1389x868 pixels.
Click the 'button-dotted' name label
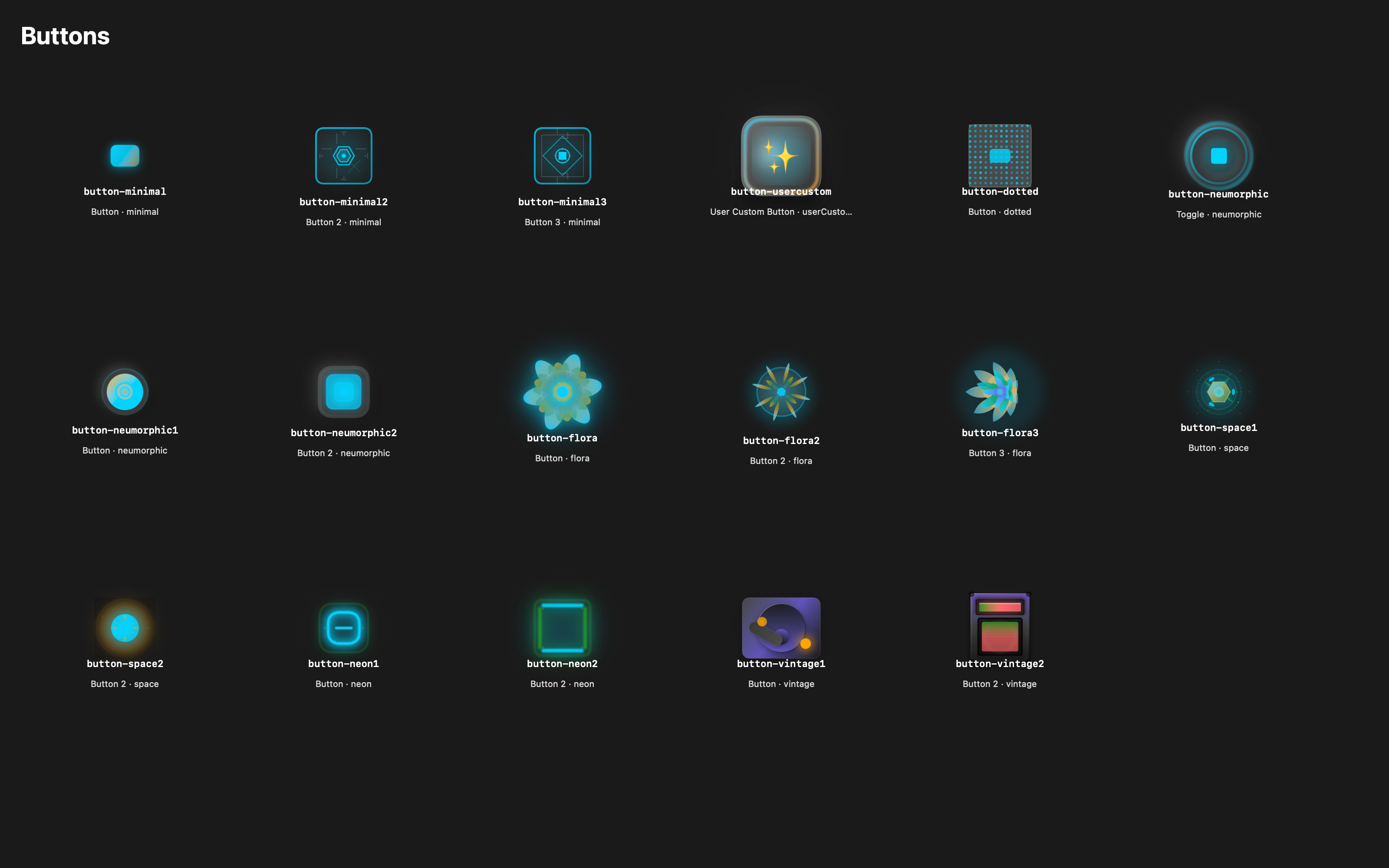point(999,191)
